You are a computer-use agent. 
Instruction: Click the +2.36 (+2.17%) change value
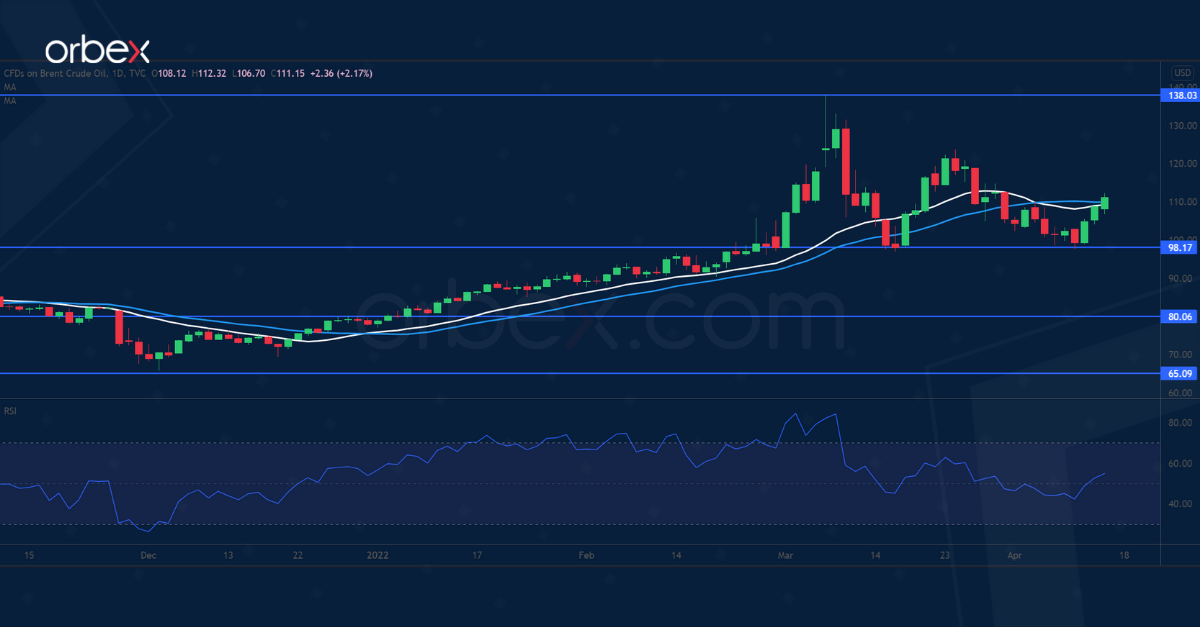341,73
